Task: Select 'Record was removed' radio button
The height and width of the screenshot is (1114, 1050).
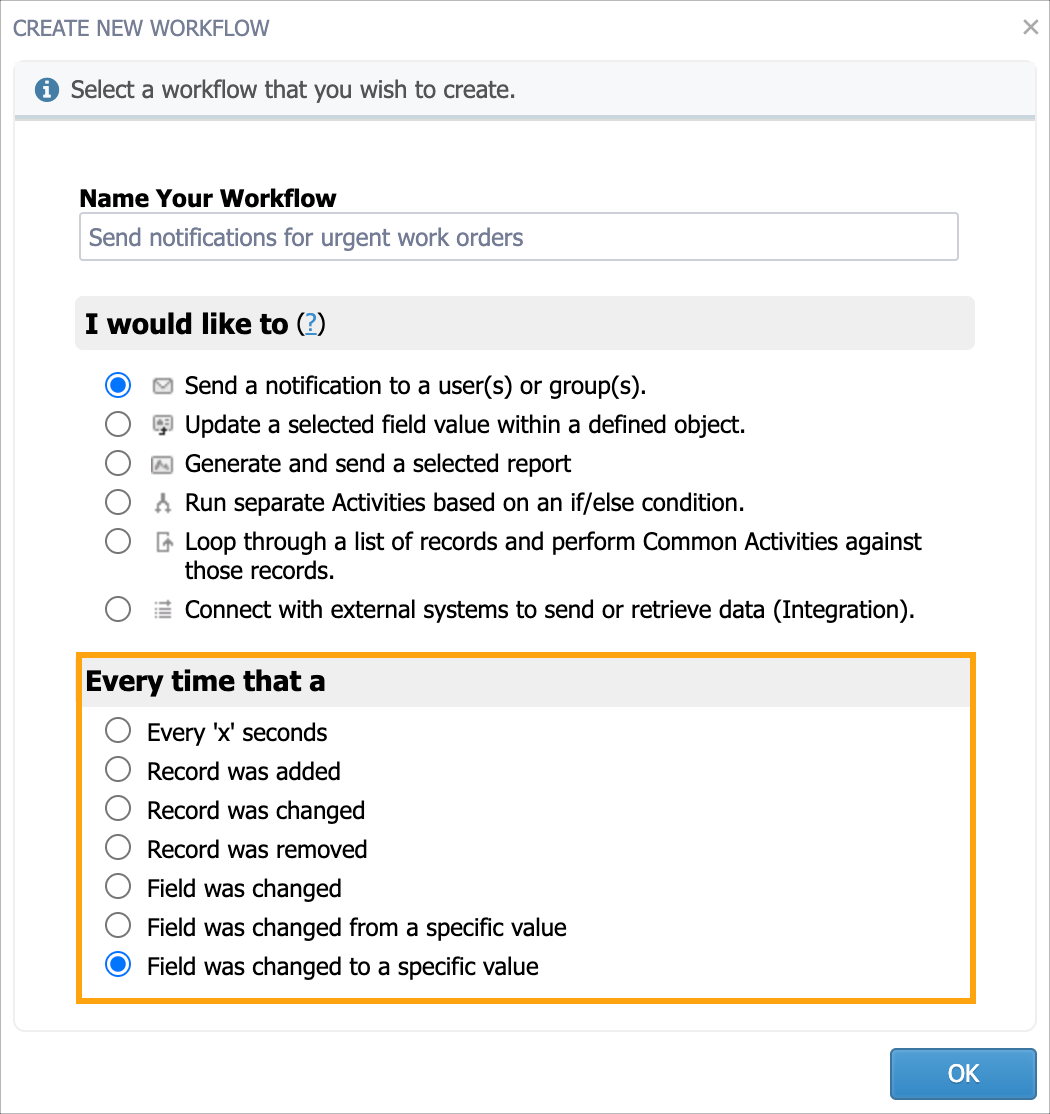Action: (x=118, y=847)
